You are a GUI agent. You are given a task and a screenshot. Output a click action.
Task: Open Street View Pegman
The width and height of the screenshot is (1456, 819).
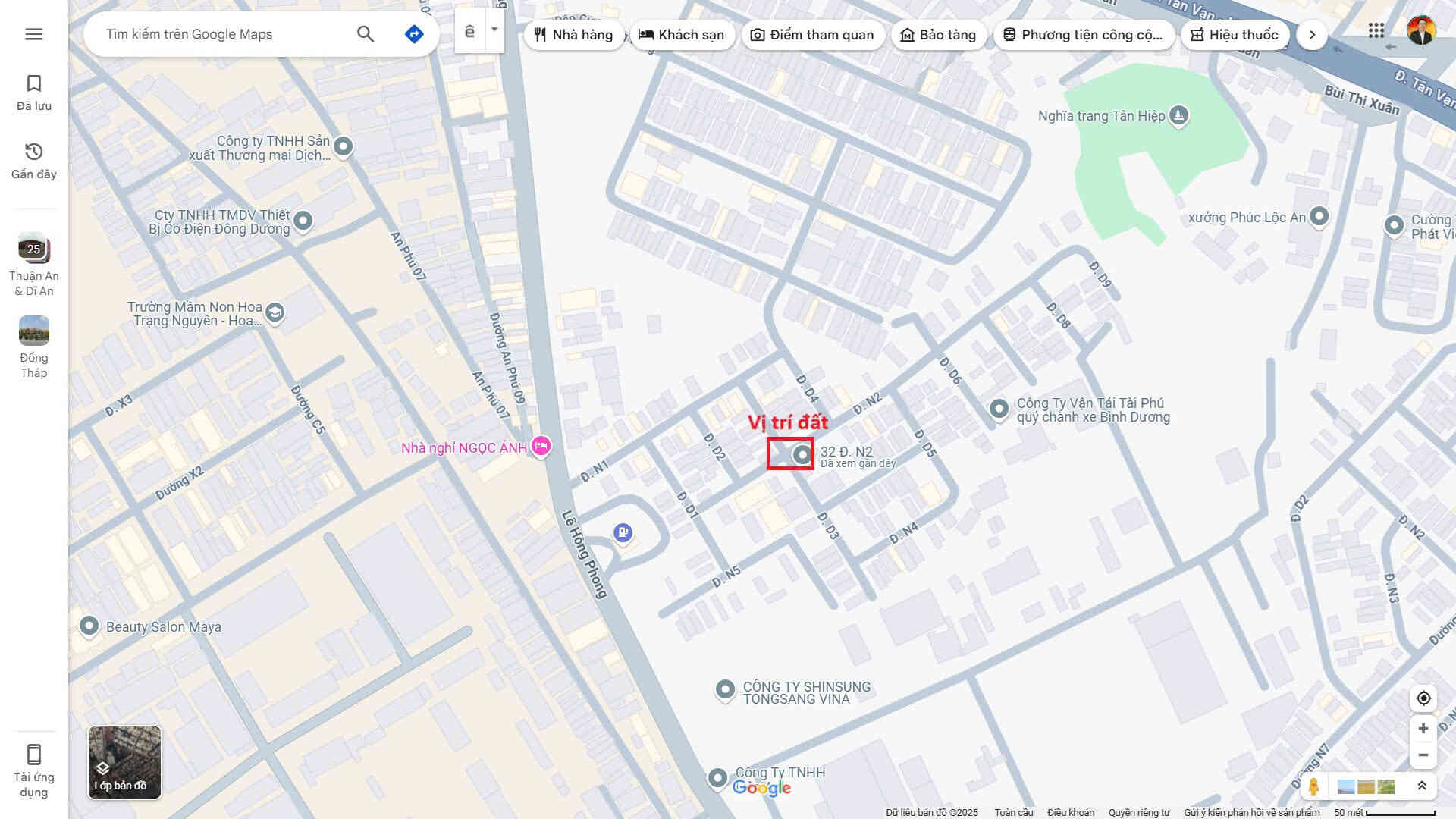[1313, 786]
